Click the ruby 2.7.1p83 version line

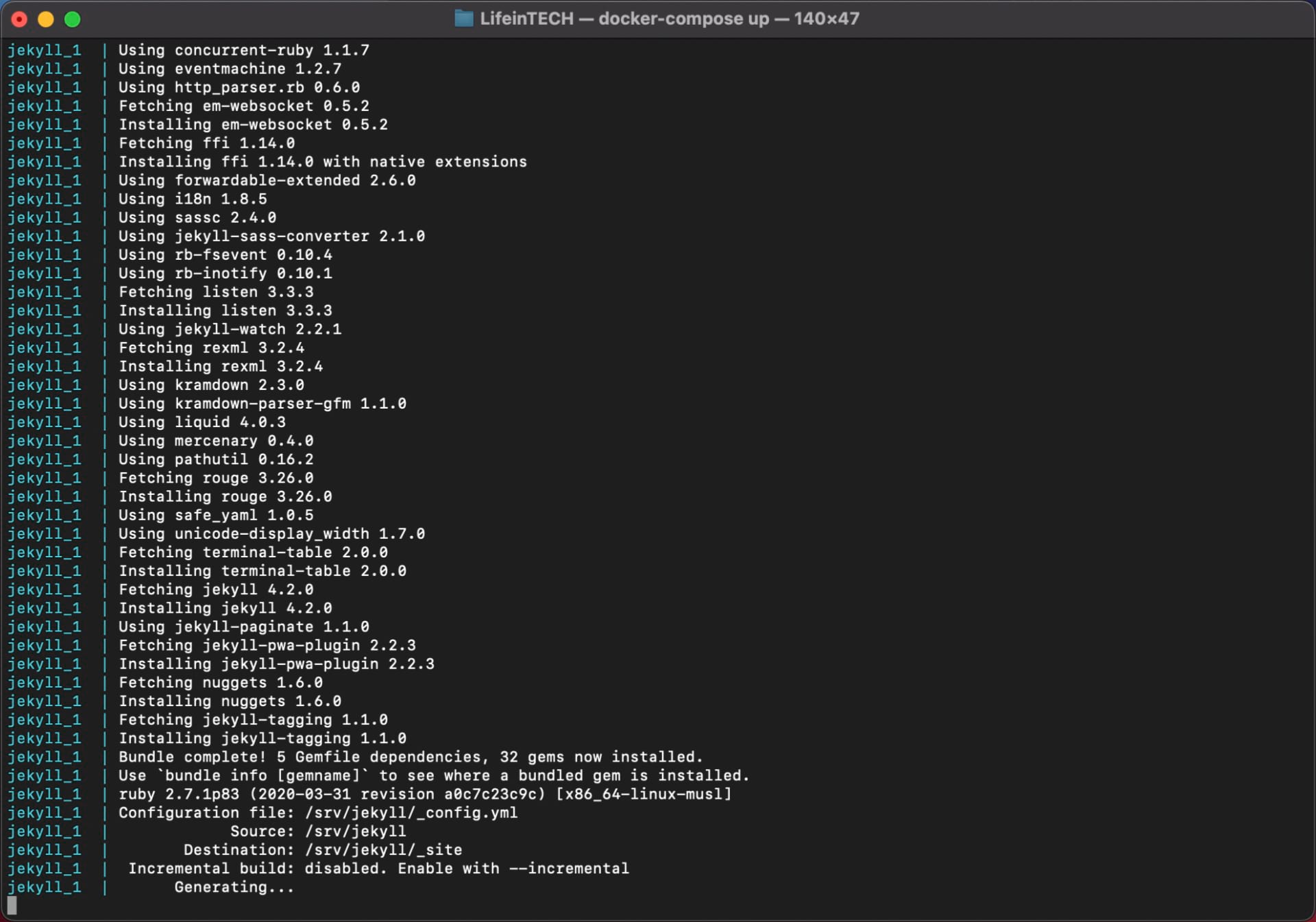click(x=425, y=794)
